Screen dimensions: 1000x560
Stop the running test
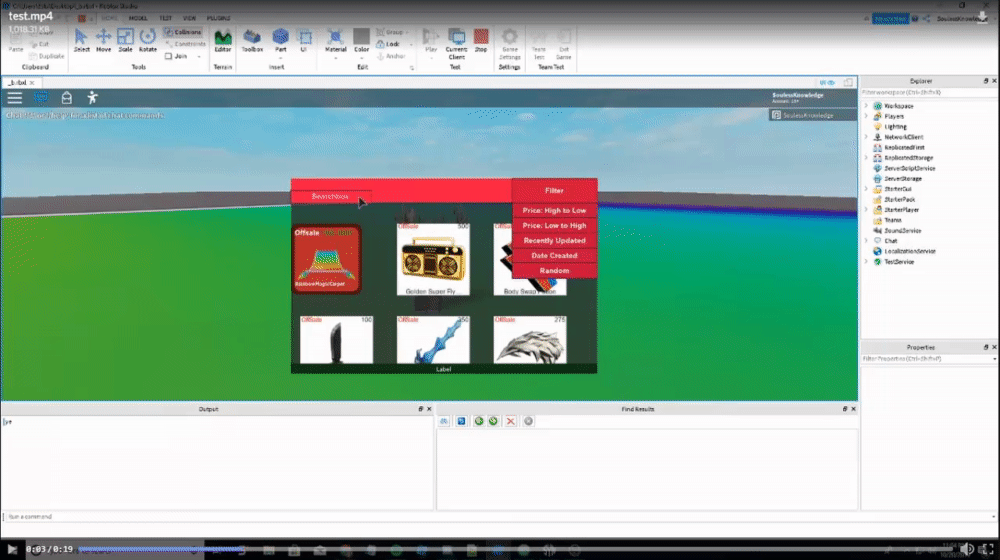tap(481, 40)
